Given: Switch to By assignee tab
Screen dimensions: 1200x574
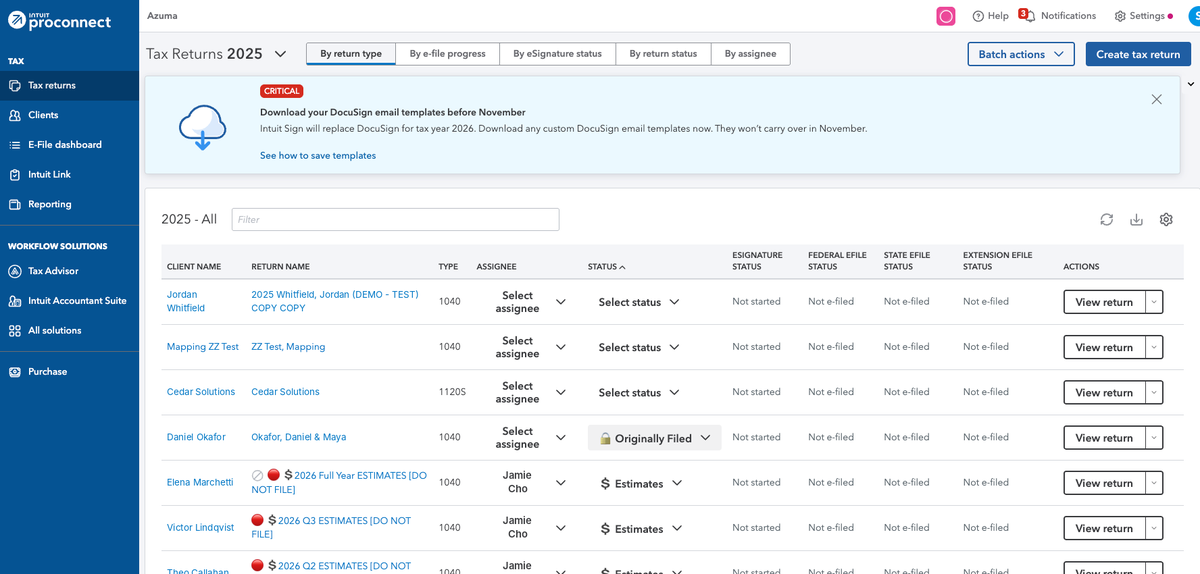Looking at the screenshot, I should pos(750,54).
